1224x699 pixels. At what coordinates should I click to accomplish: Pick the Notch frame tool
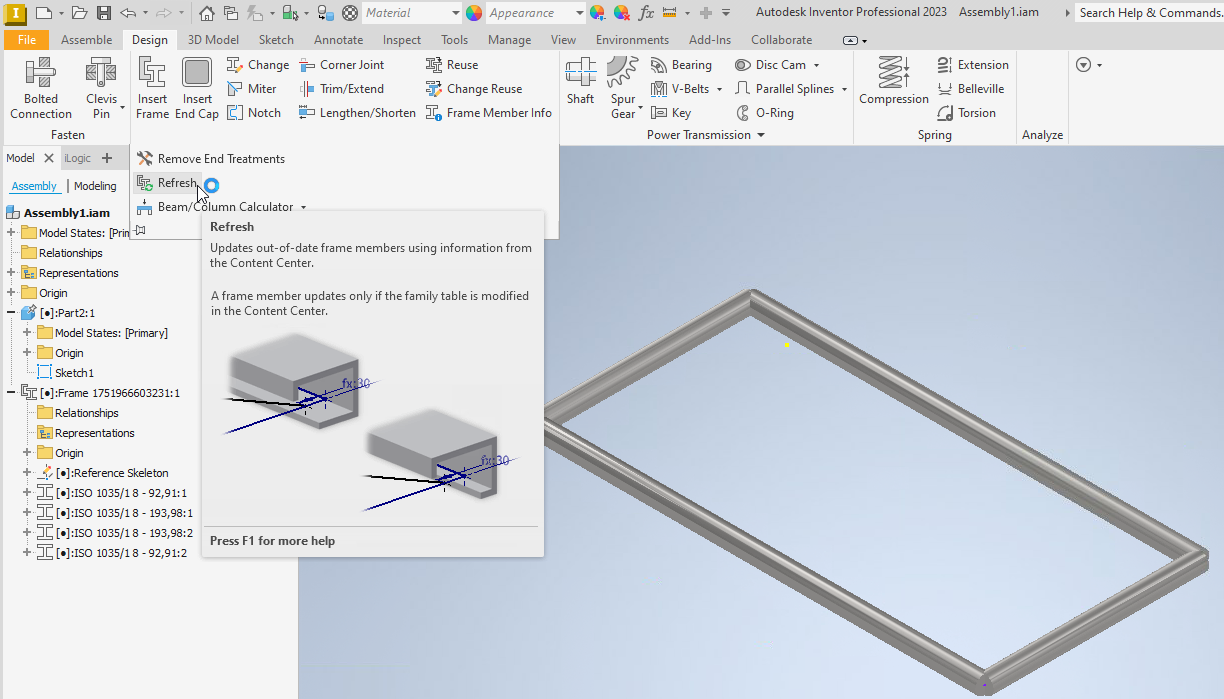pyautogui.click(x=254, y=113)
